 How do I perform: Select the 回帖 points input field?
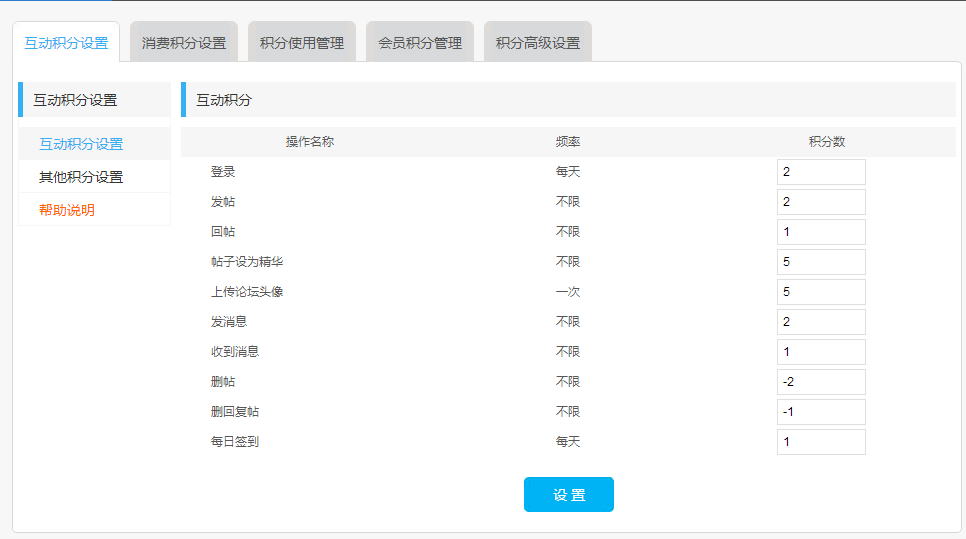pyautogui.click(x=821, y=232)
